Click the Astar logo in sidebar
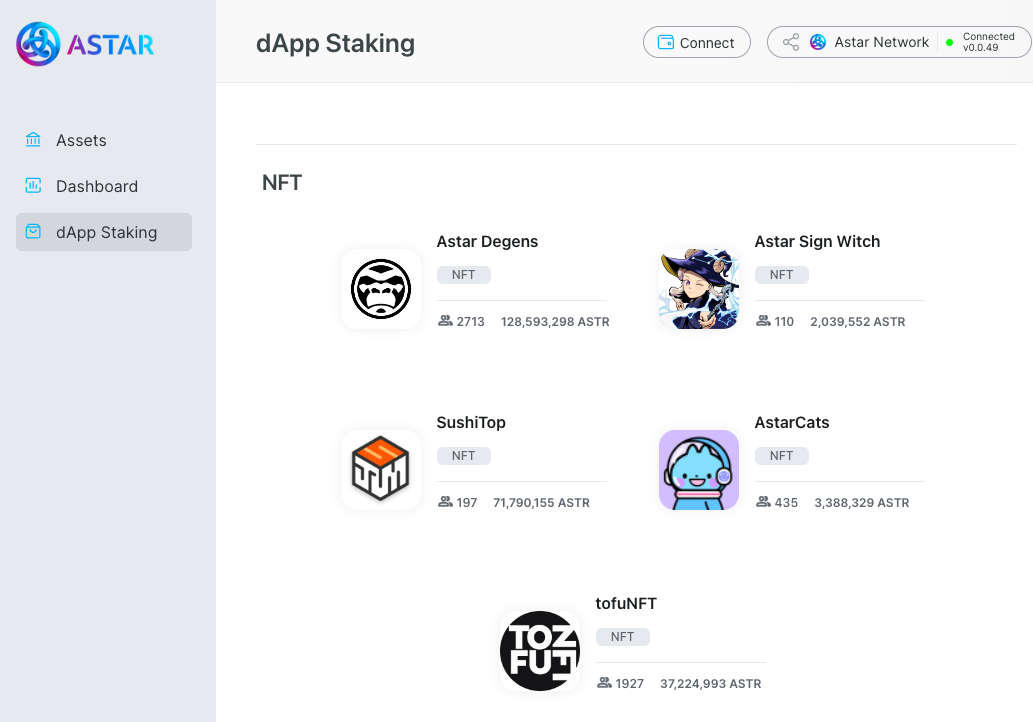The height and width of the screenshot is (722, 1033). pyautogui.click(x=85, y=44)
